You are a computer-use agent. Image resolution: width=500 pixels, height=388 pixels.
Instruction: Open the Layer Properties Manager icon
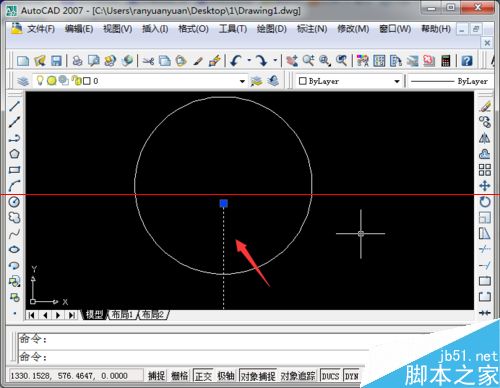23,81
